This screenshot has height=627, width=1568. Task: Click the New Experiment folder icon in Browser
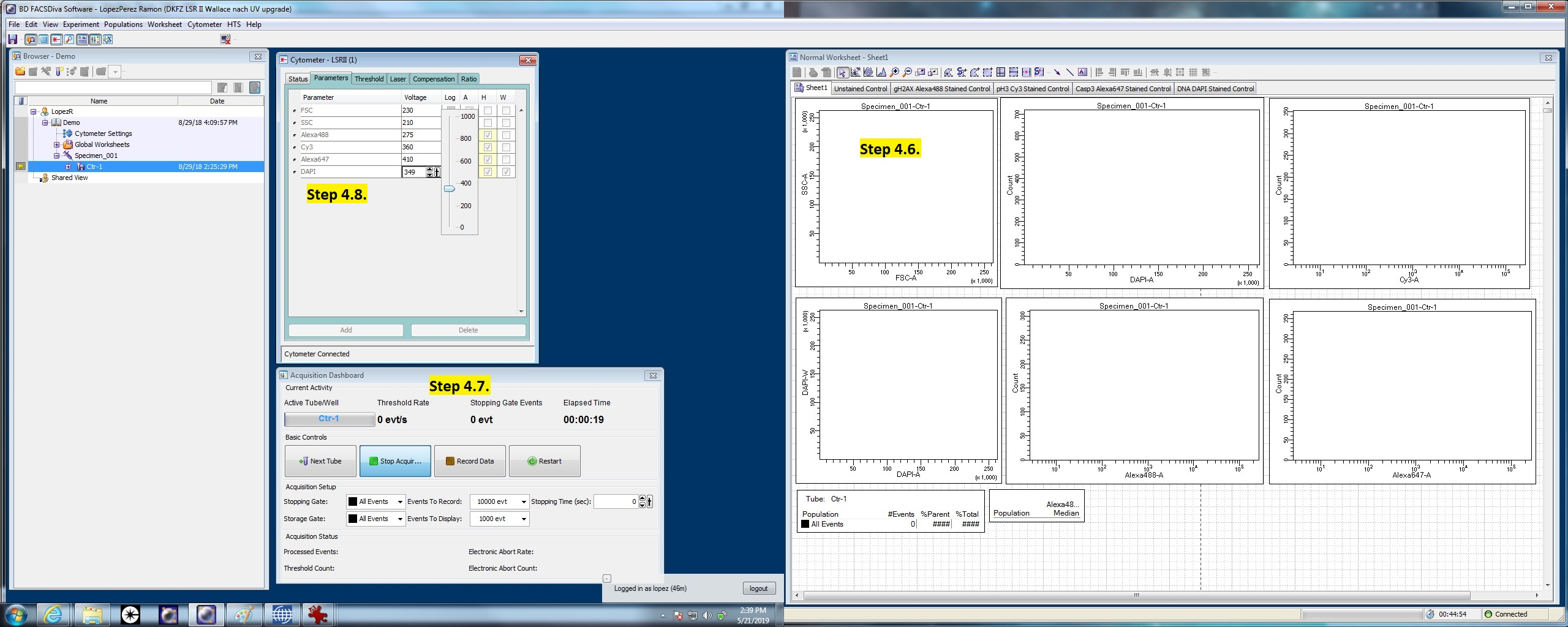(20, 72)
